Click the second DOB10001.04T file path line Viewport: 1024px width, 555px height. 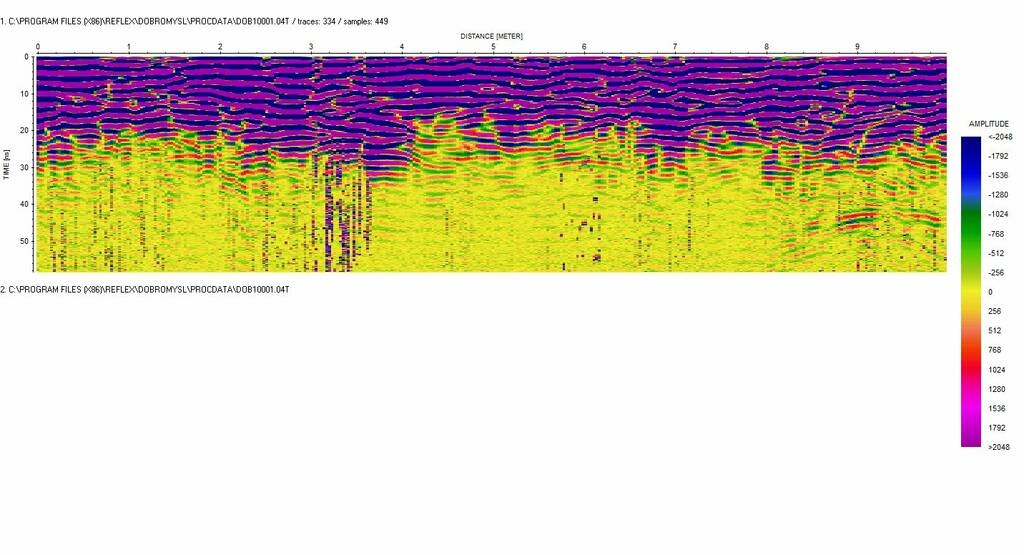coord(145,289)
